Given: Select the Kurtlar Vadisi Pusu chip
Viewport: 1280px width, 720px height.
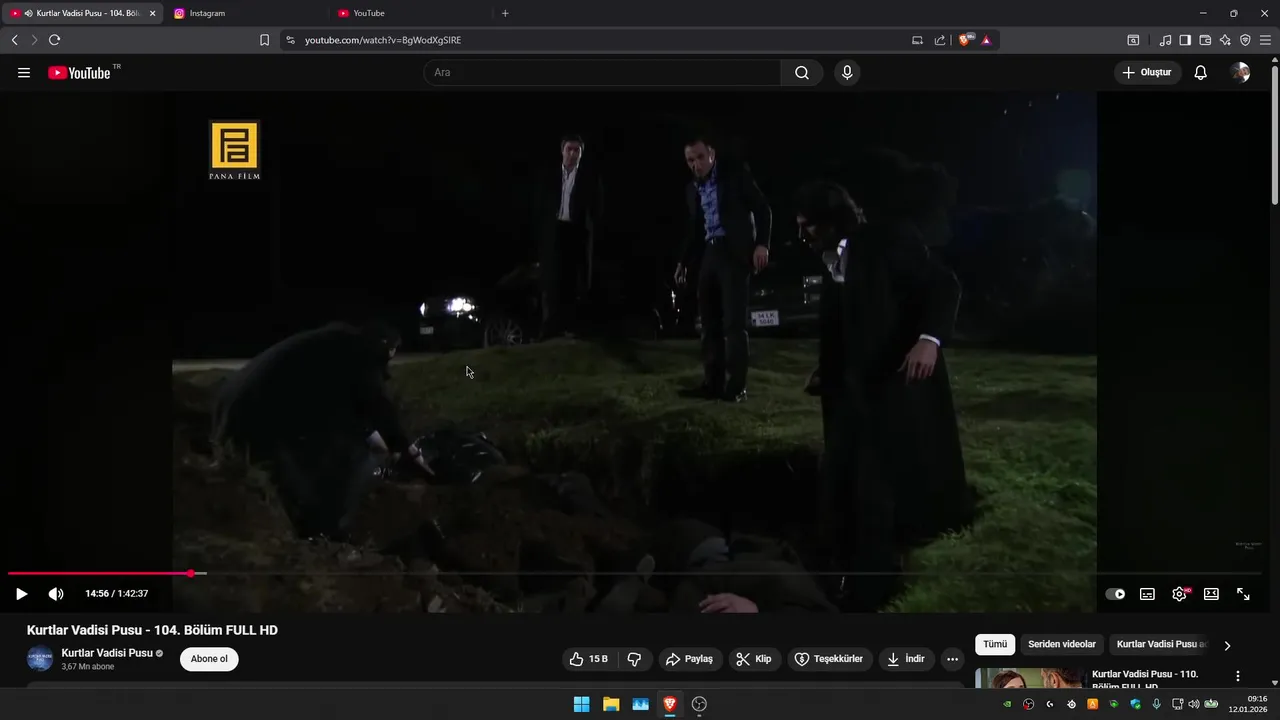Looking at the screenshot, I should click(1162, 645).
